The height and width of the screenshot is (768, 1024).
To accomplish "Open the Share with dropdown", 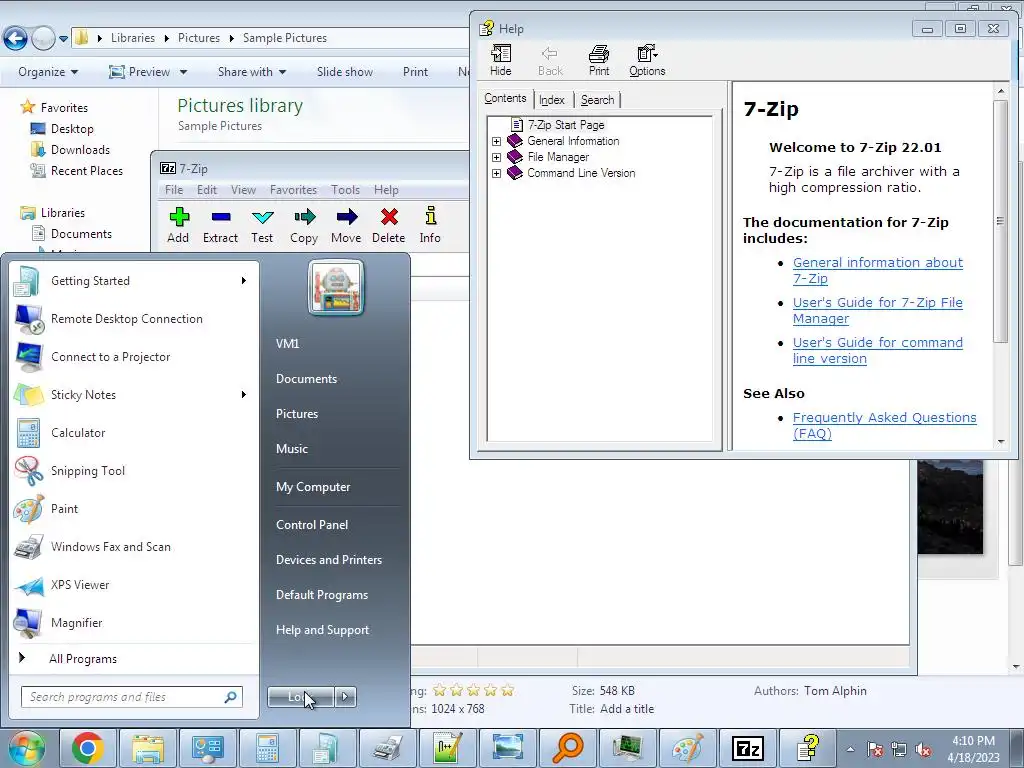I will pos(252,72).
